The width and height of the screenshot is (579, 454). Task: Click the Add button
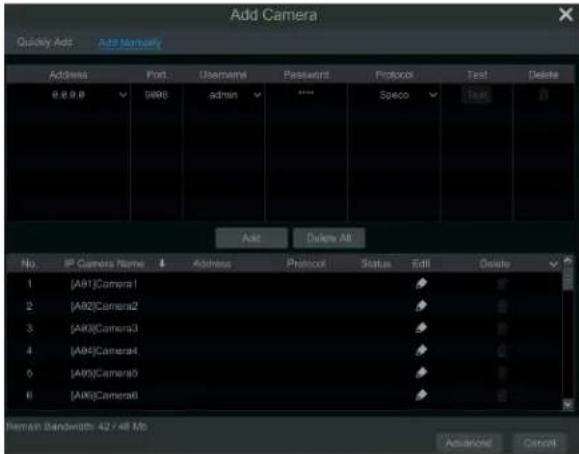[x=251, y=238]
